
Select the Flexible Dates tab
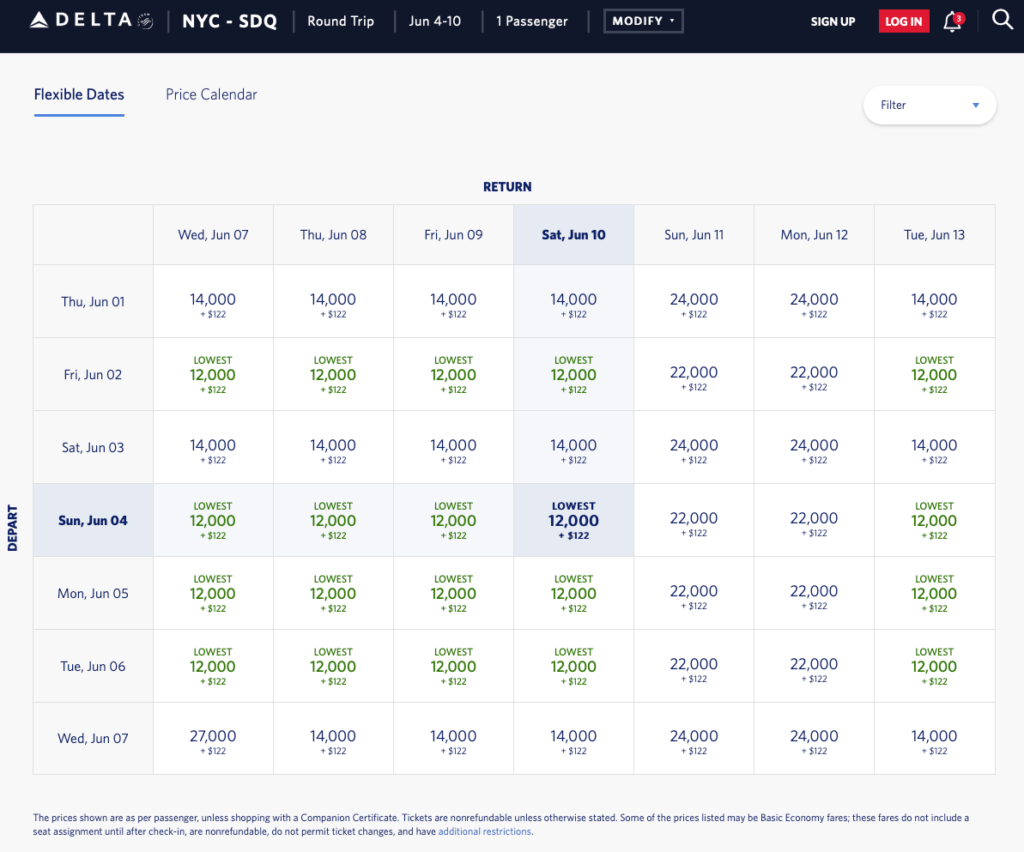point(79,95)
